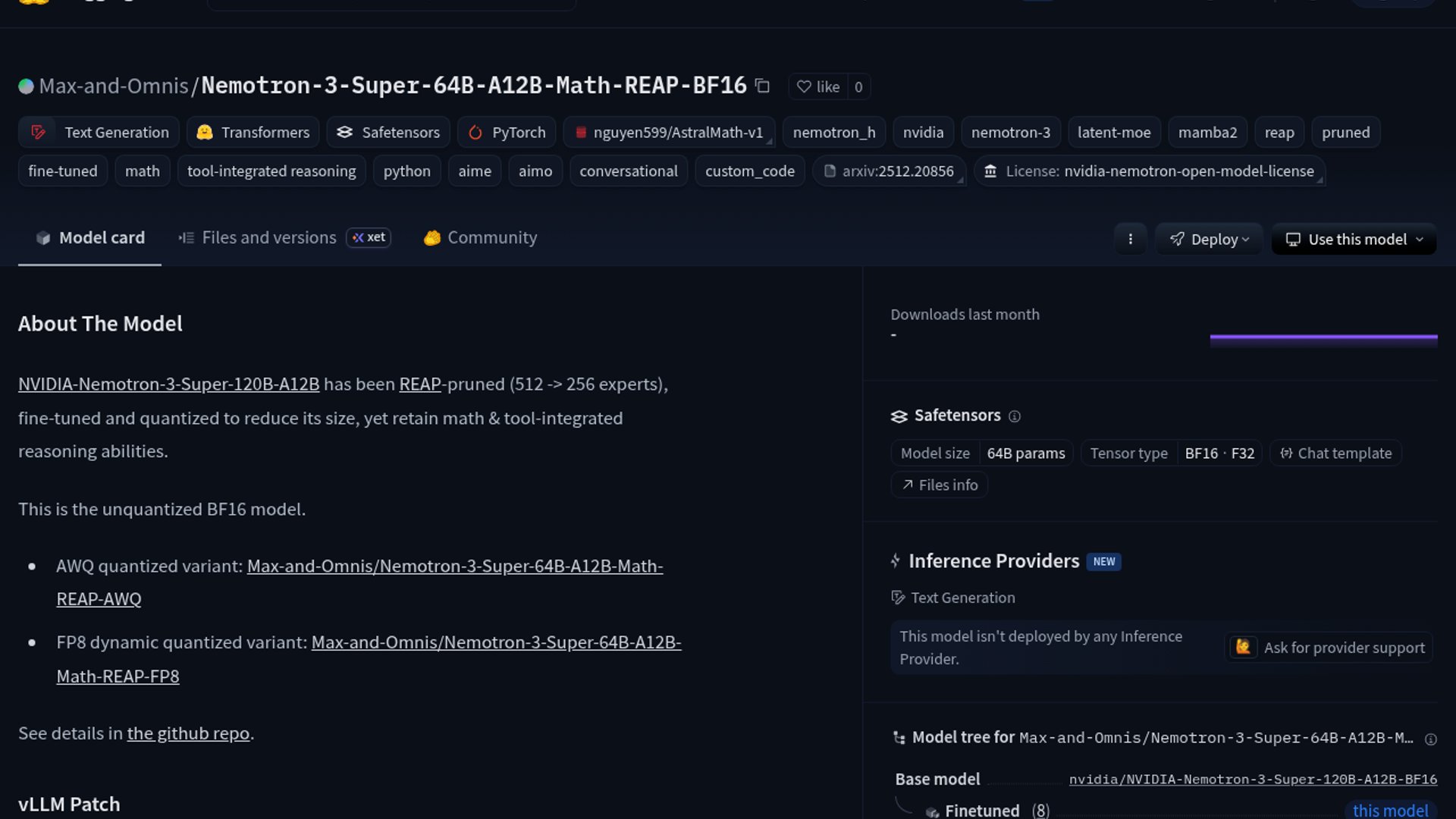The image size is (1456, 819).
Task: Open the three-dot more options menu
Action: click(x=1130, y=239)
